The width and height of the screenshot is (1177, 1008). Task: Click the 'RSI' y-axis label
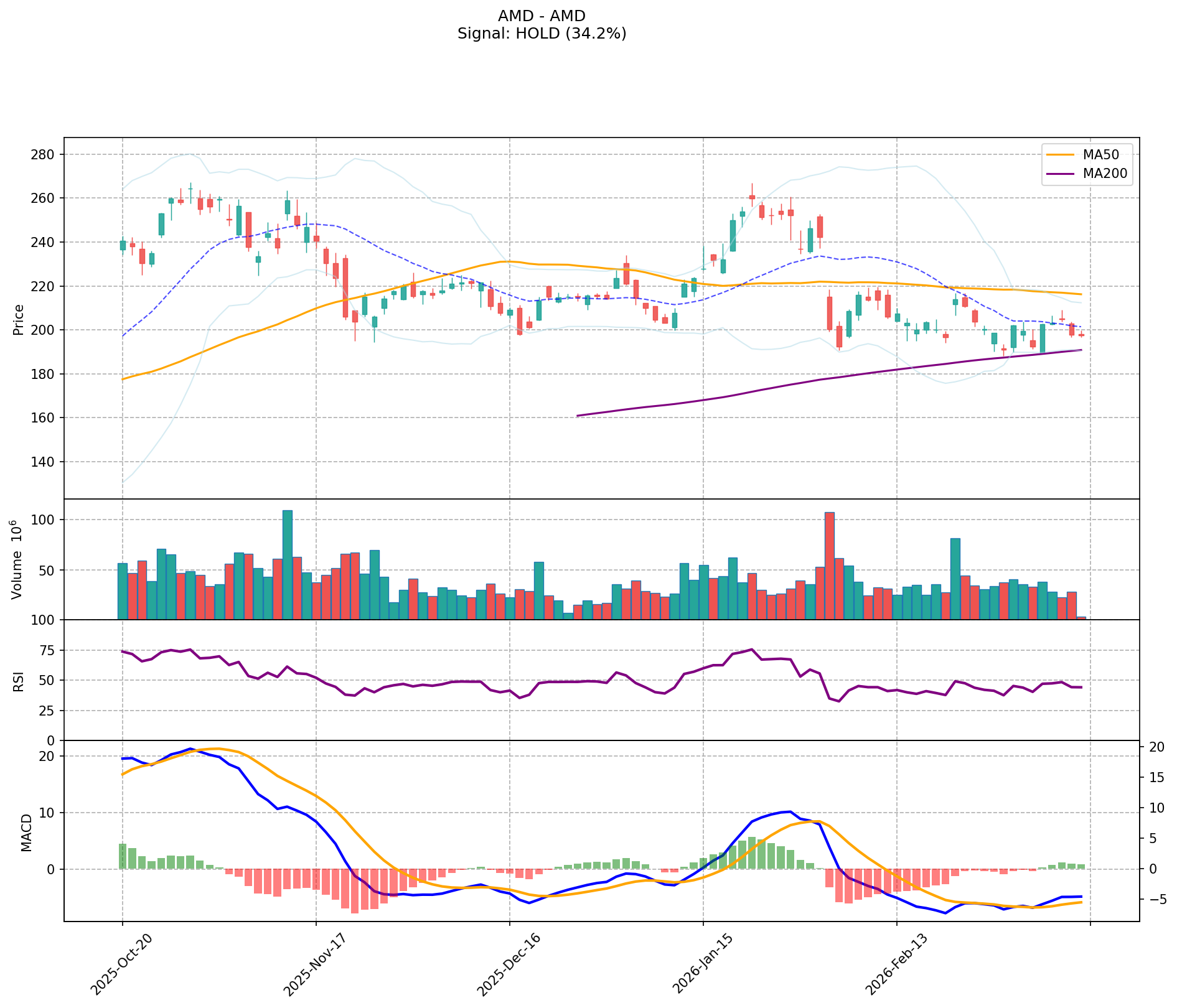[x=19, y=681]
